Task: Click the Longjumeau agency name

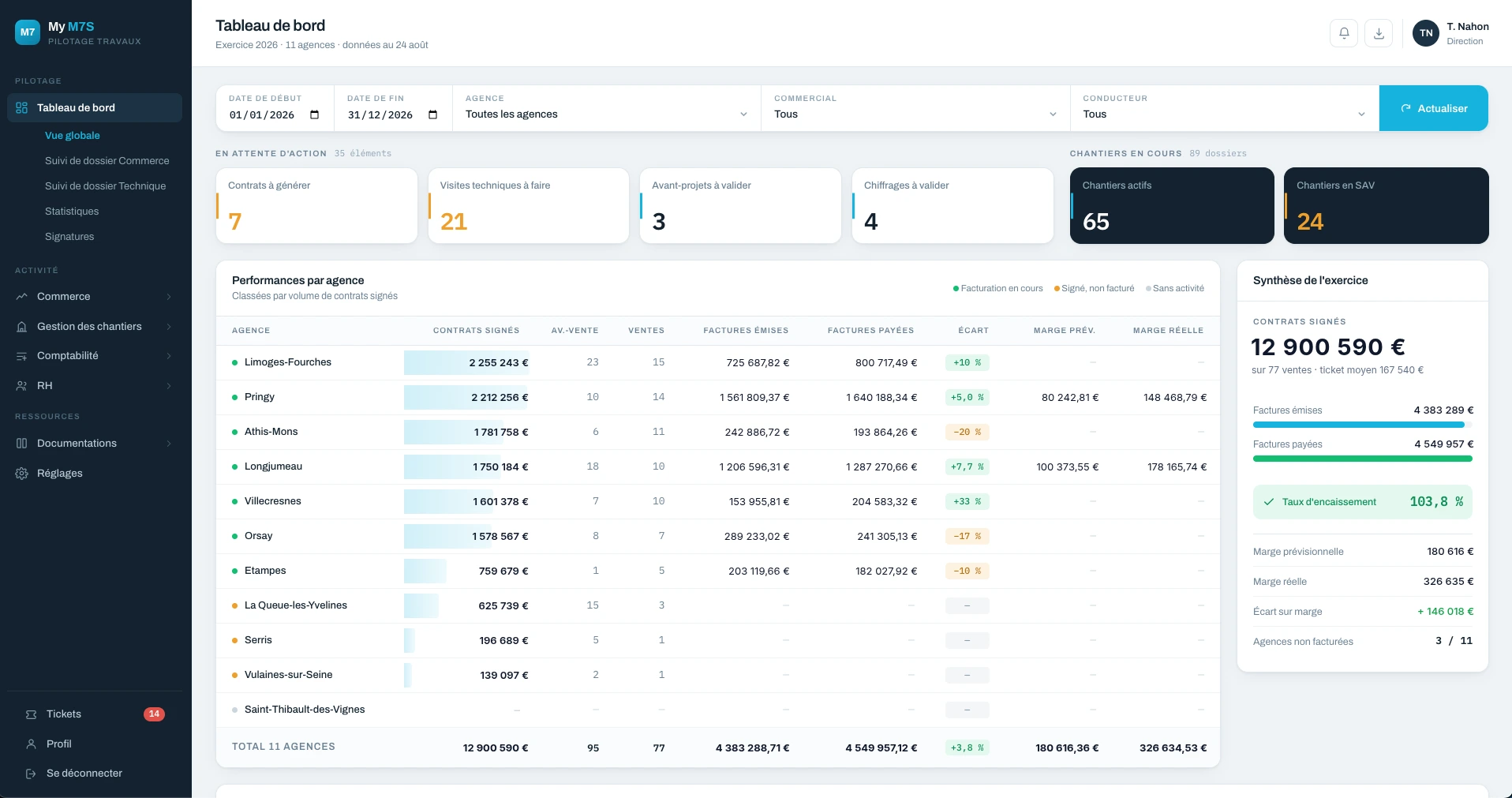Action: (273, 466)
